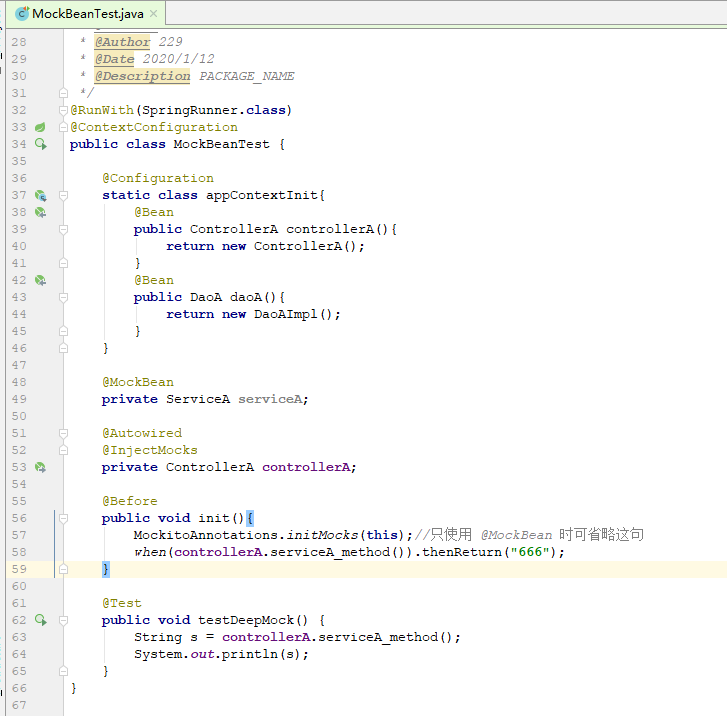Screen dimensions: 727x716
Task: Place cursor at closing brace on line 66
Action: click(x=74, y=688)
